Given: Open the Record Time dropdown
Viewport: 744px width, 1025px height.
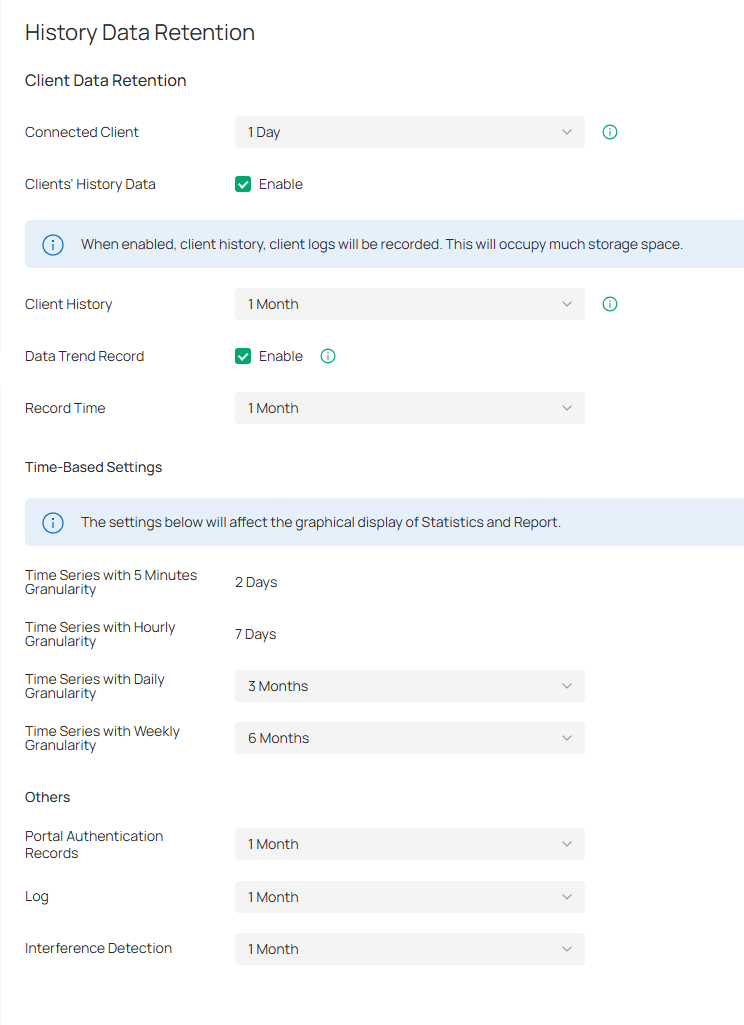Looking at the screenshot, I should [x=409, y=408].
